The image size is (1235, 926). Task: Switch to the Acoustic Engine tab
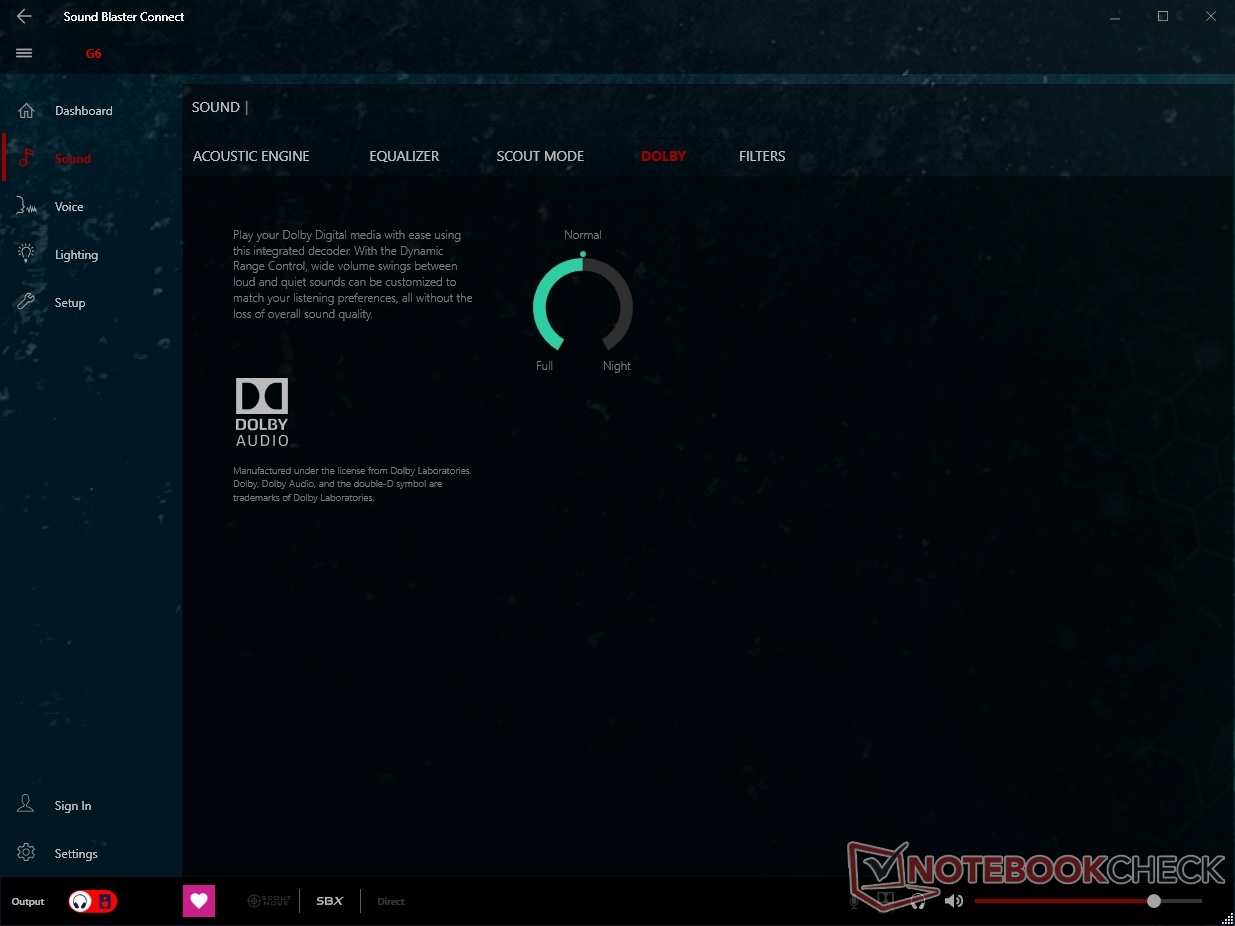pos(251,156)
